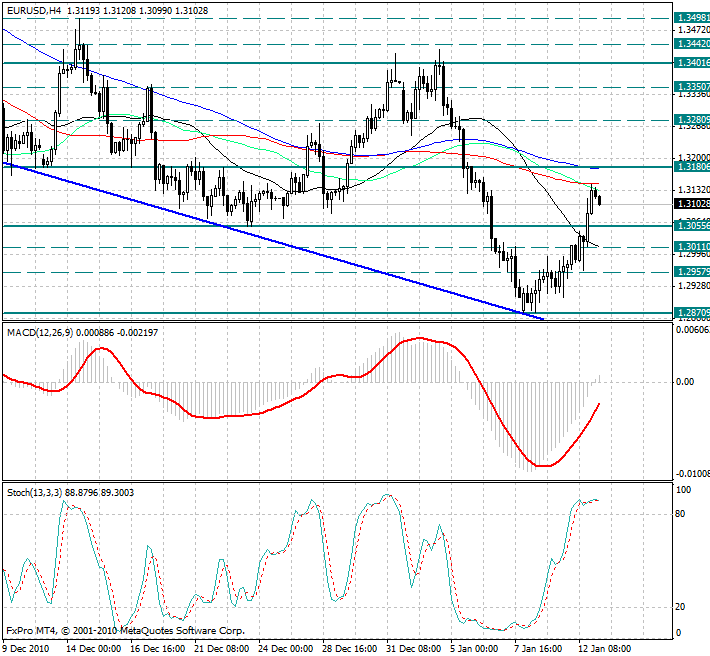Select the 1.3401 horizontal level label
This screenshot has width=710, height=656.
[692, 62]
